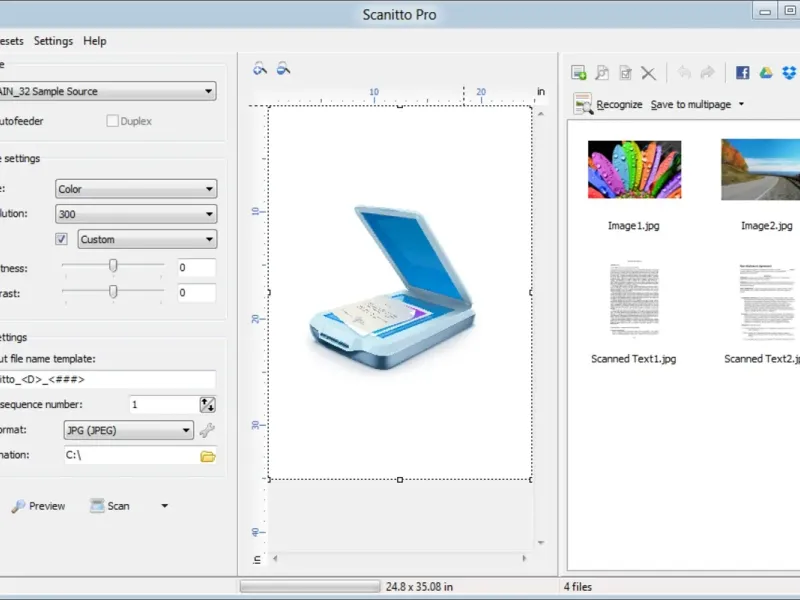Click the 4 files status text
Screen dimensions: 800x600
click(x=578, y=587)
